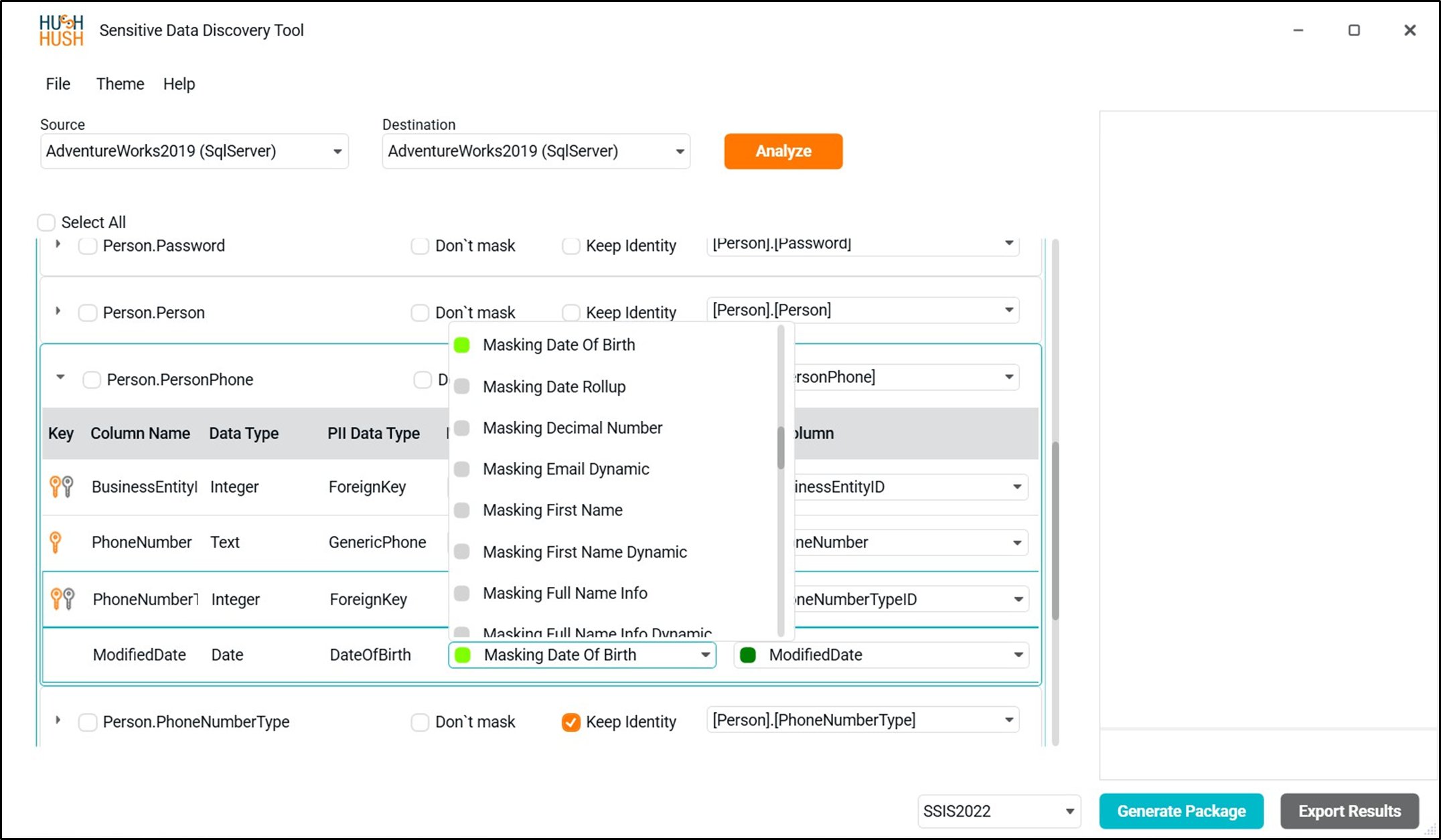Close the Sensitive Data Discovery Tool
The image size is (1441, 840).
pos(1410,30)
